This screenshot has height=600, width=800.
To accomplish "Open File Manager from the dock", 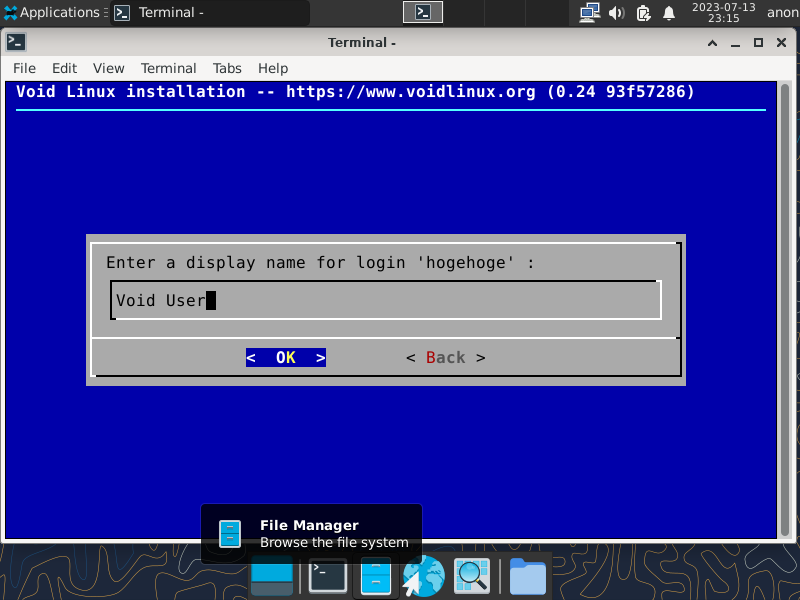I will tap(376, 577).
